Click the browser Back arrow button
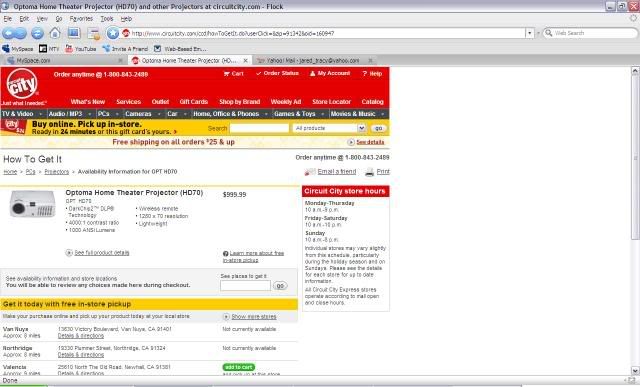This screenshot has height=387, width=640. coord(9,33)
